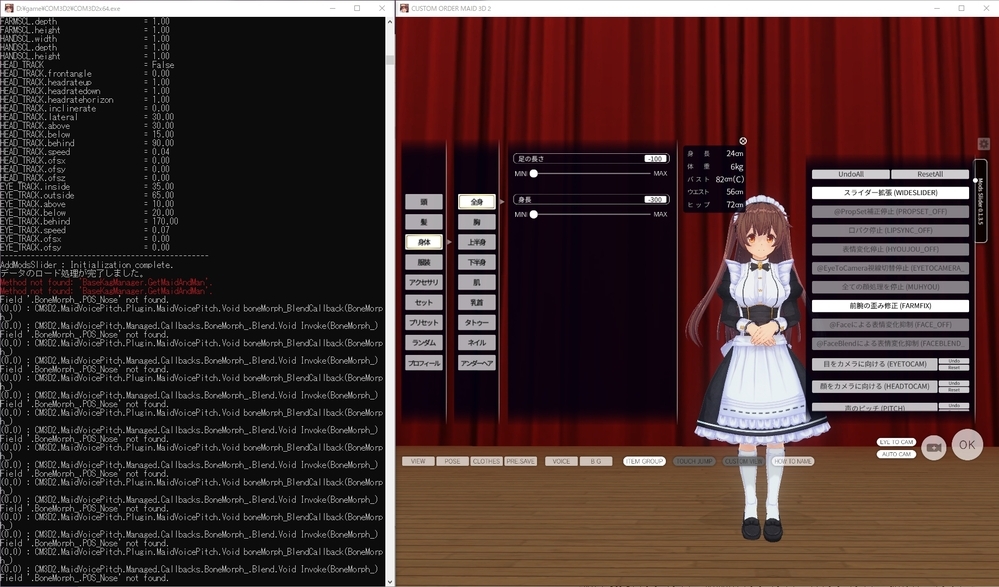999x587 pixels.
Task: Click the console window scrollbar thumb
Action: click(x=390, y=60)
